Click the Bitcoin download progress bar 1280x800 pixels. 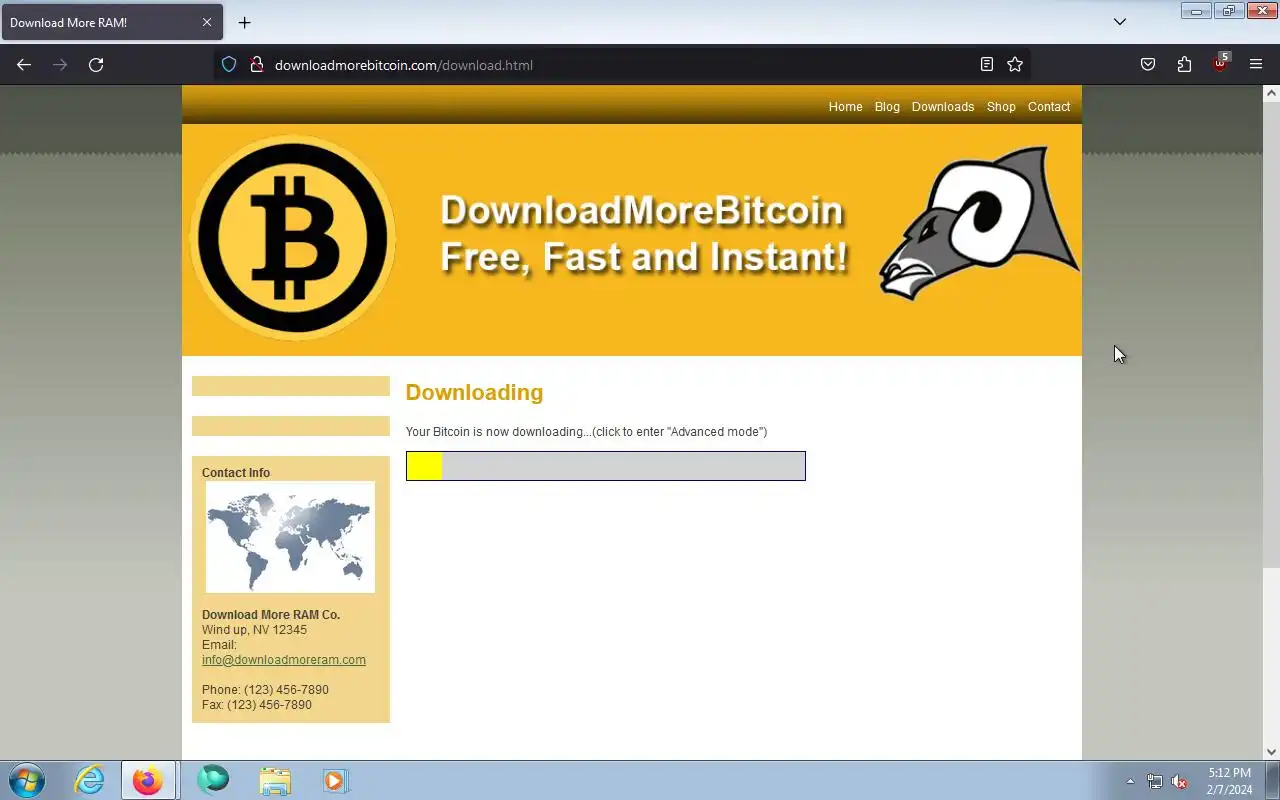coord(606,466)
